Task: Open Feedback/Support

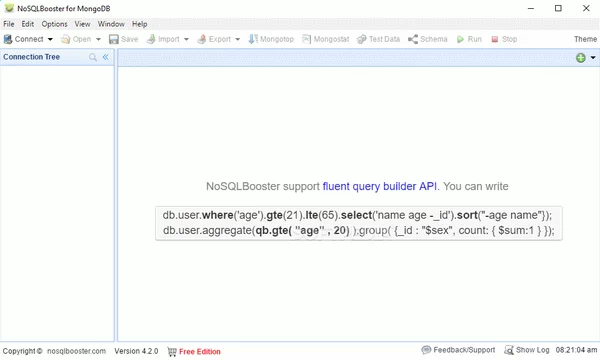Action: [458, 350]
